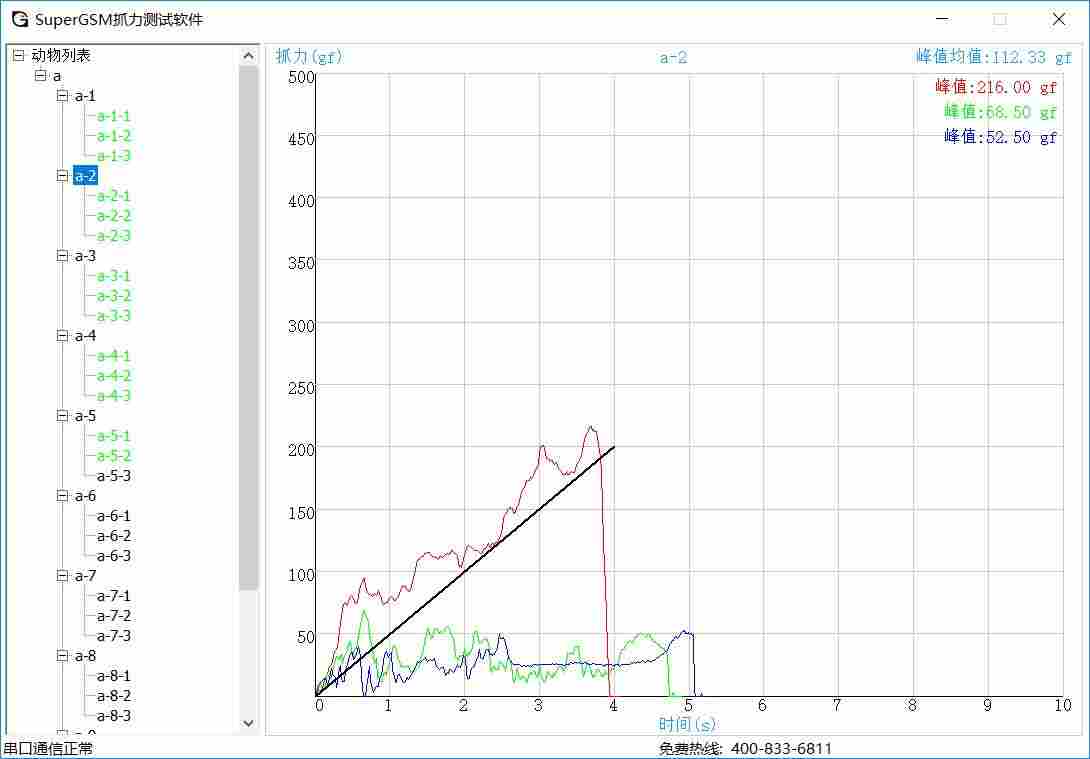Click scroll up arrow in tree panel
Viewport: 1090px width, 759px height.
(249, 56)
